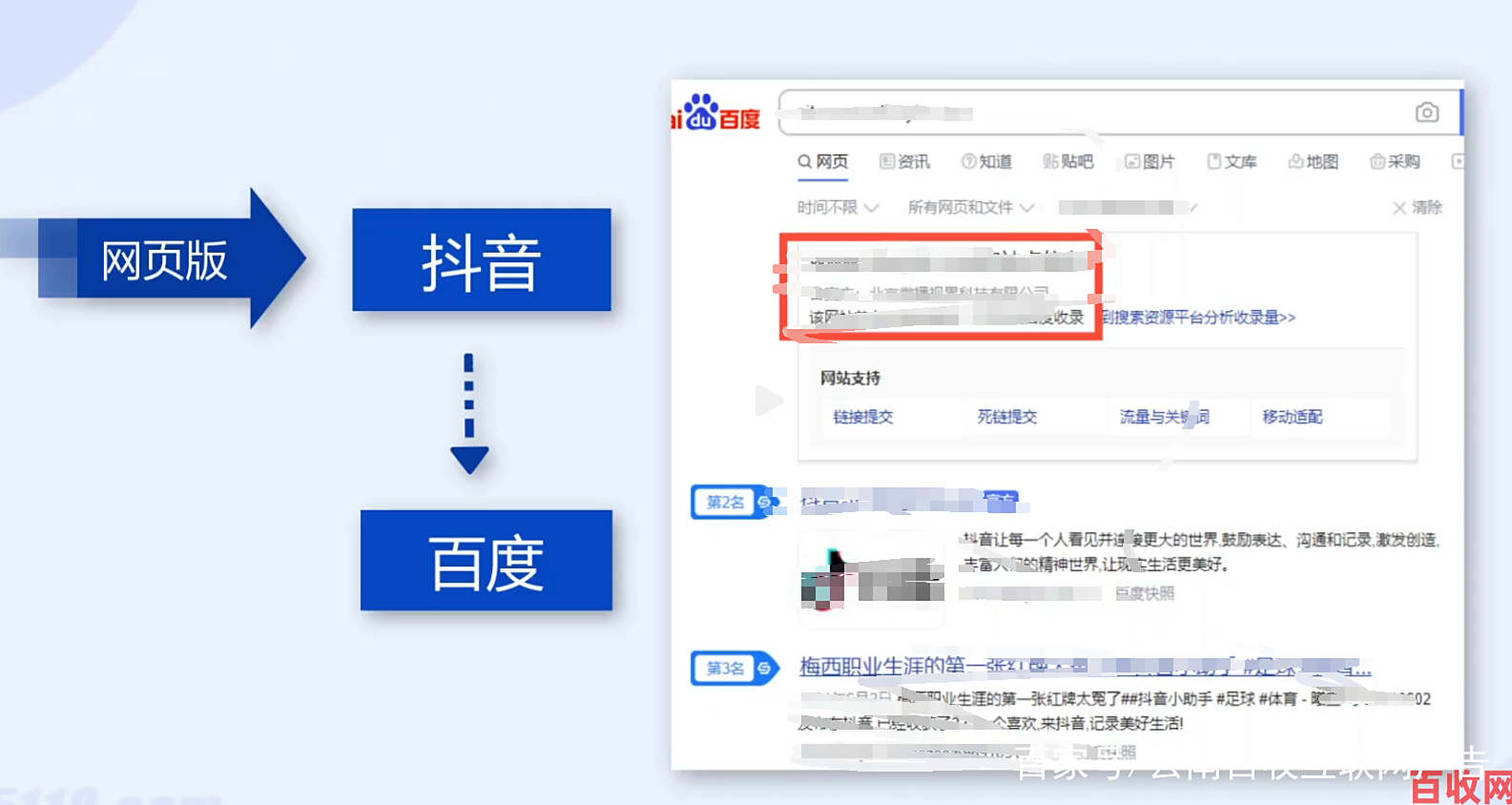1512x805 pixels.
Task: Click the 网页 tab magnifier icon
Action: (805, 161)
